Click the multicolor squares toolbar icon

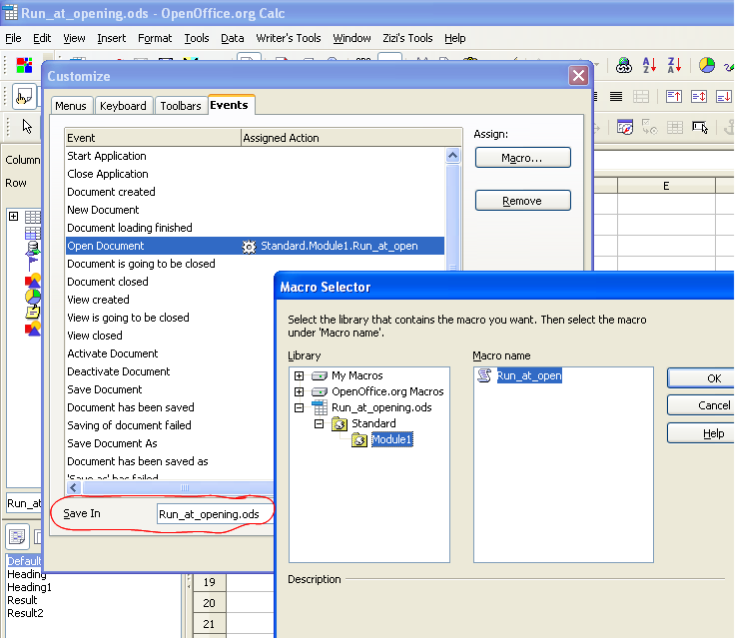pos(24,65)
